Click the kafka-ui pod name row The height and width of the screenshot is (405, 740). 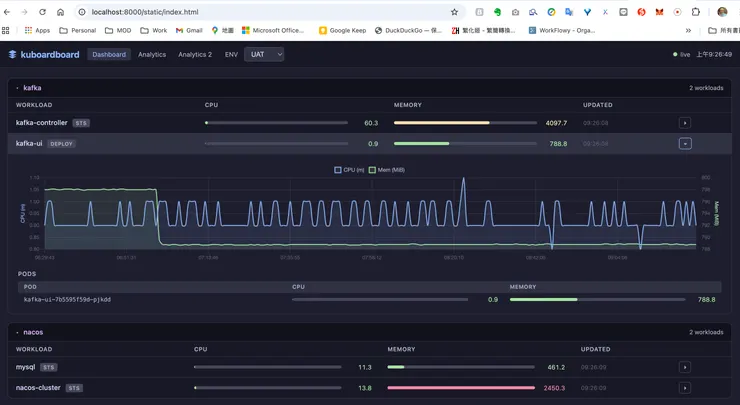click(x=68, y=299)
